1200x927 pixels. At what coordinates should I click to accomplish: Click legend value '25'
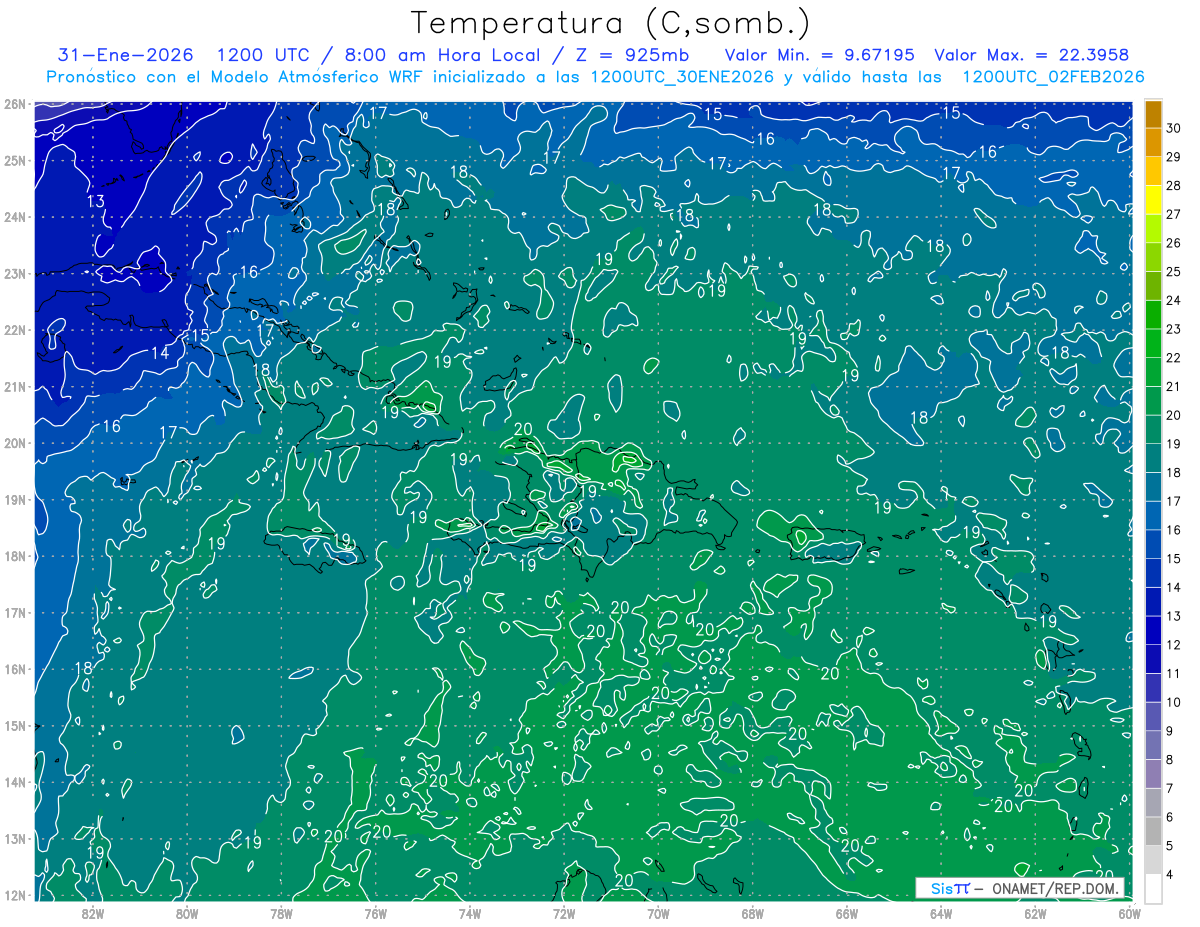coord(1173,272)
